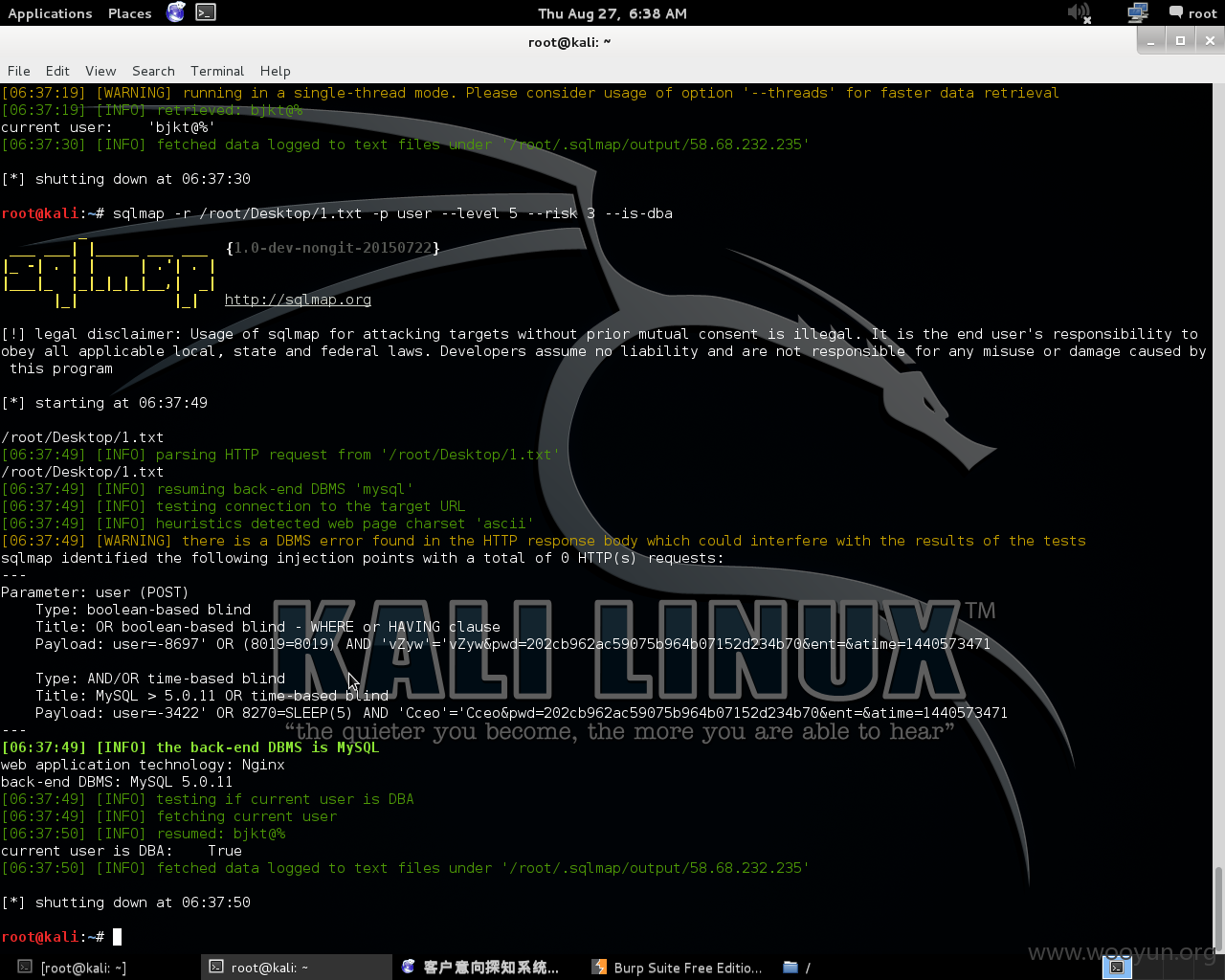Screen dimensions: 1225x980
Task: Open the View menu in terminal
Action: click(100, 71)
